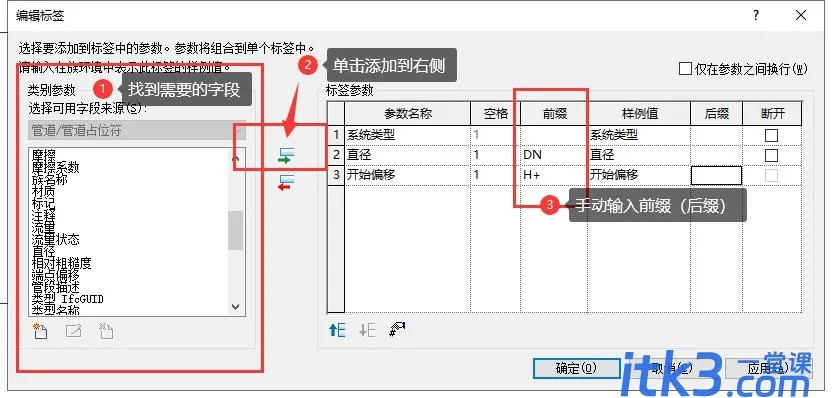Image resolution: width=832 pixels, height=398 pixels.
Task: Click the field list scroll down arrow
Action: tap(236, 307)
